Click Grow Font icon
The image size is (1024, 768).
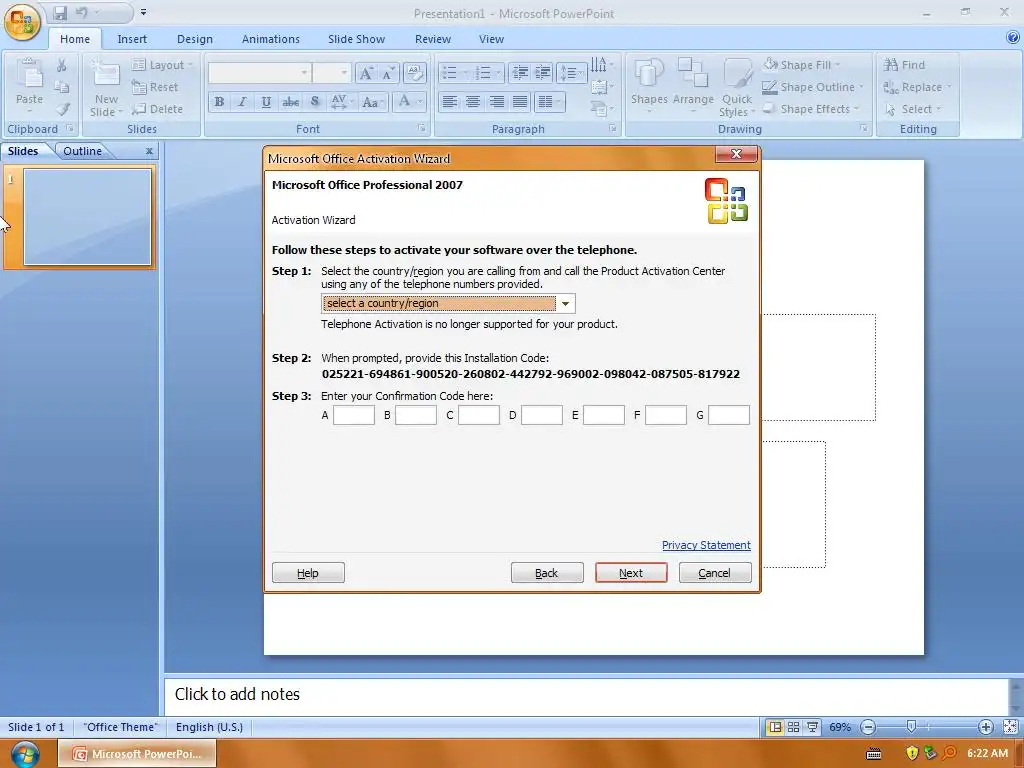pos(366,73)
